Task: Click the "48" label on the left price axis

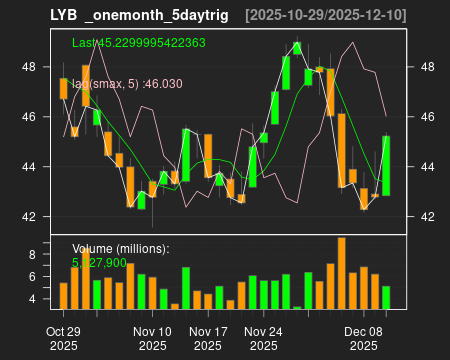Action: click(29, 67)
